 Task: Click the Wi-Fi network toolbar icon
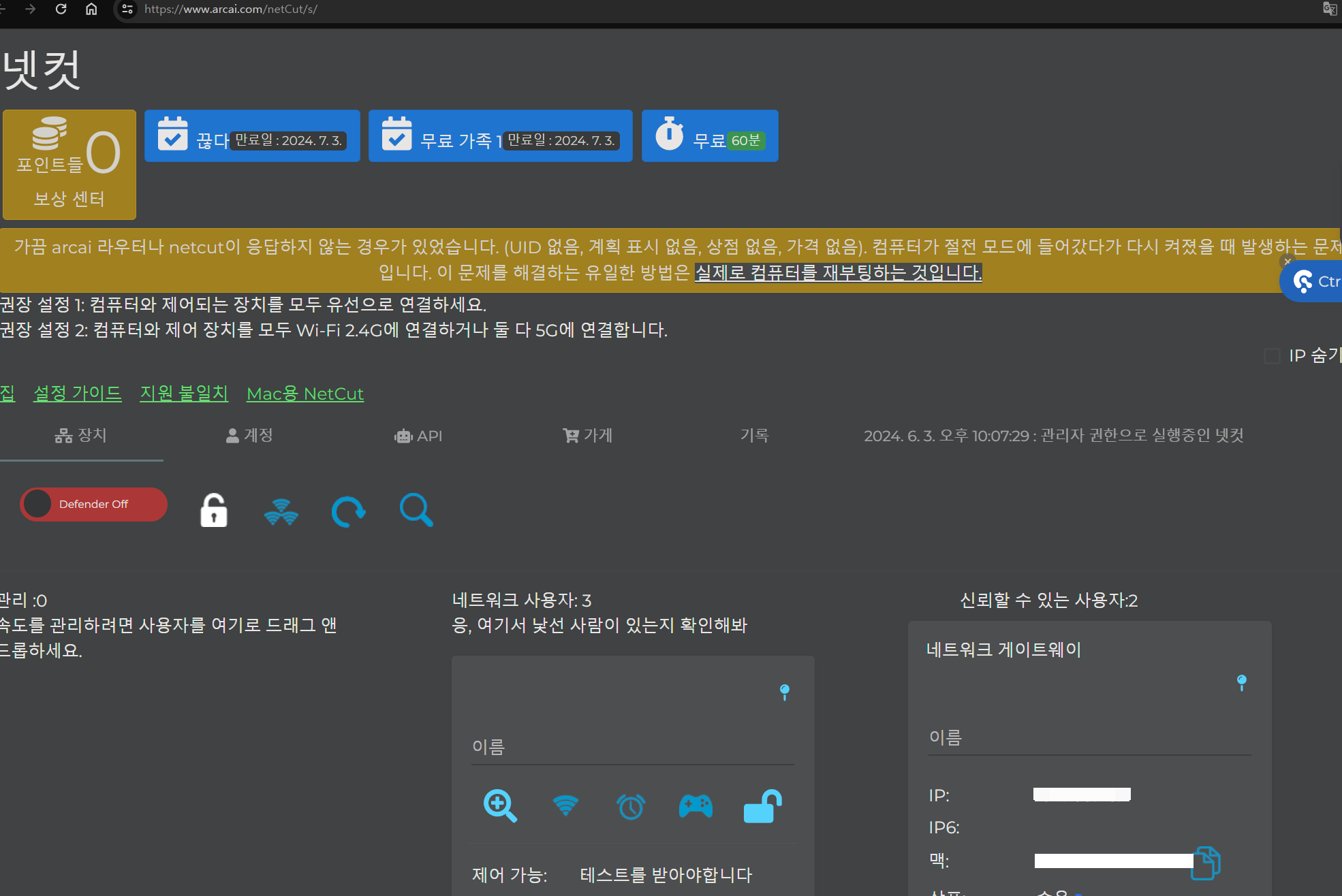point(281,511)
